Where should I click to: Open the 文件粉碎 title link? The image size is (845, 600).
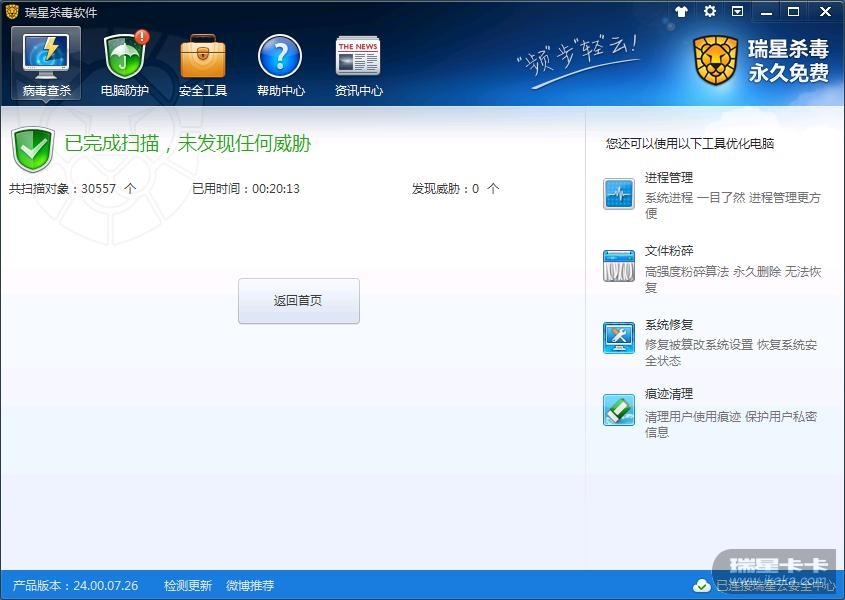[x=669, y=251]
